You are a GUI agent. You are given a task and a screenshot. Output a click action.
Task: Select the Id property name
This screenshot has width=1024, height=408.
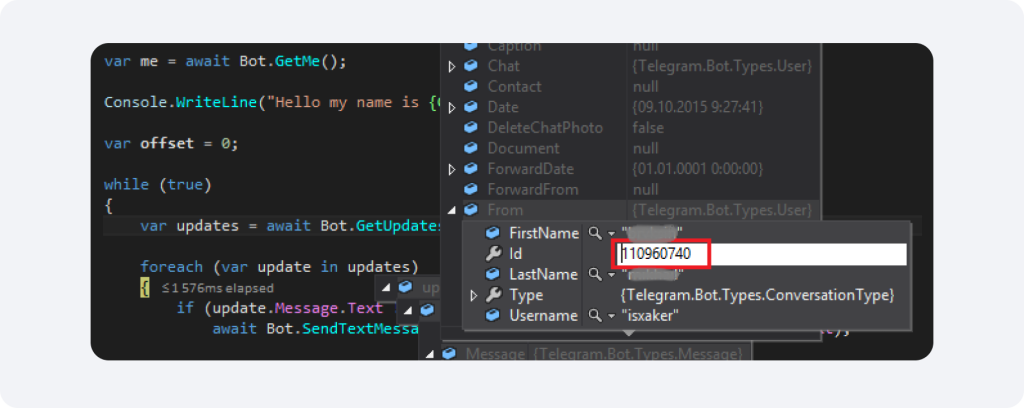[x=515, y=254]
